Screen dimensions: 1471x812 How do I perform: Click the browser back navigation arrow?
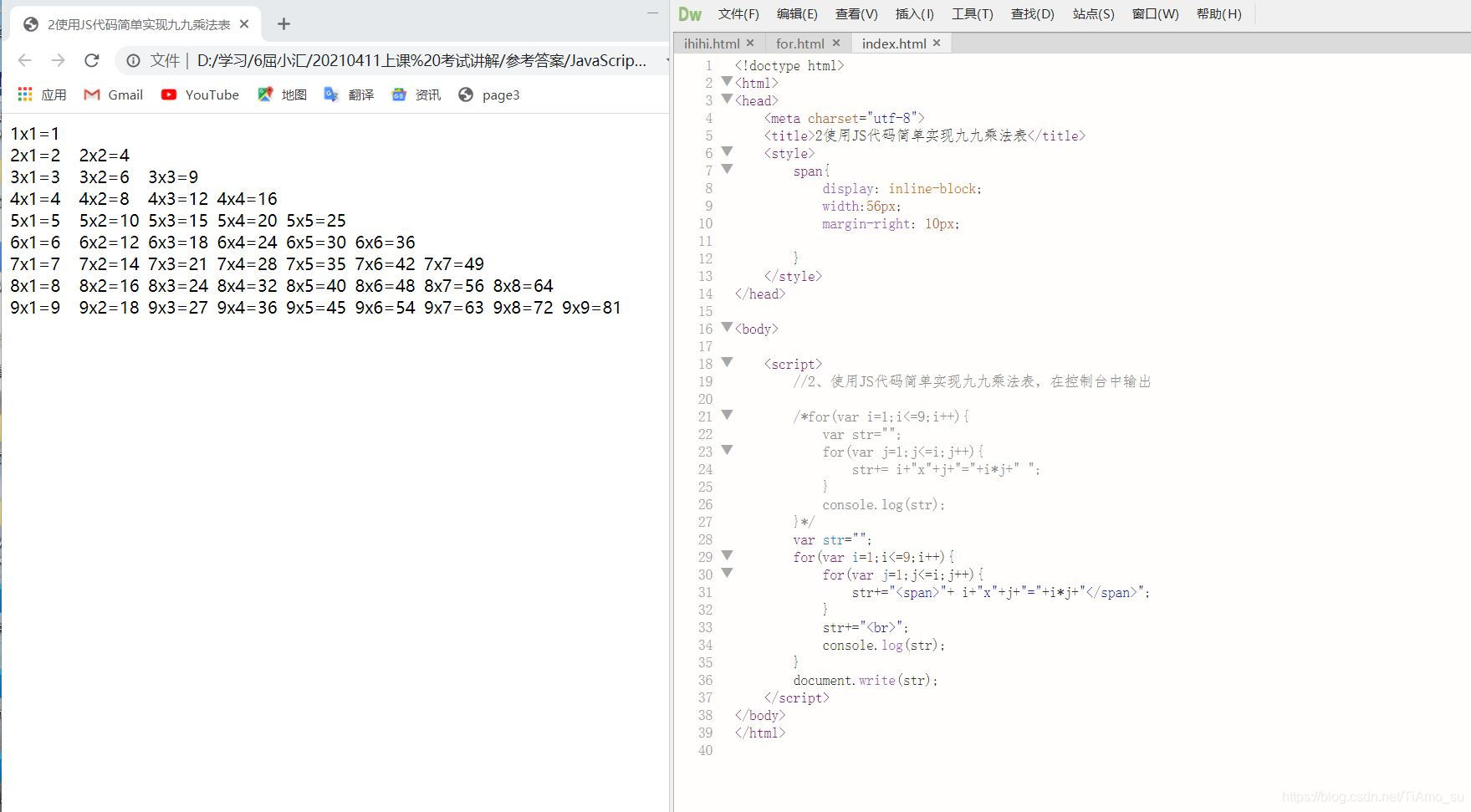coord(23,59)
